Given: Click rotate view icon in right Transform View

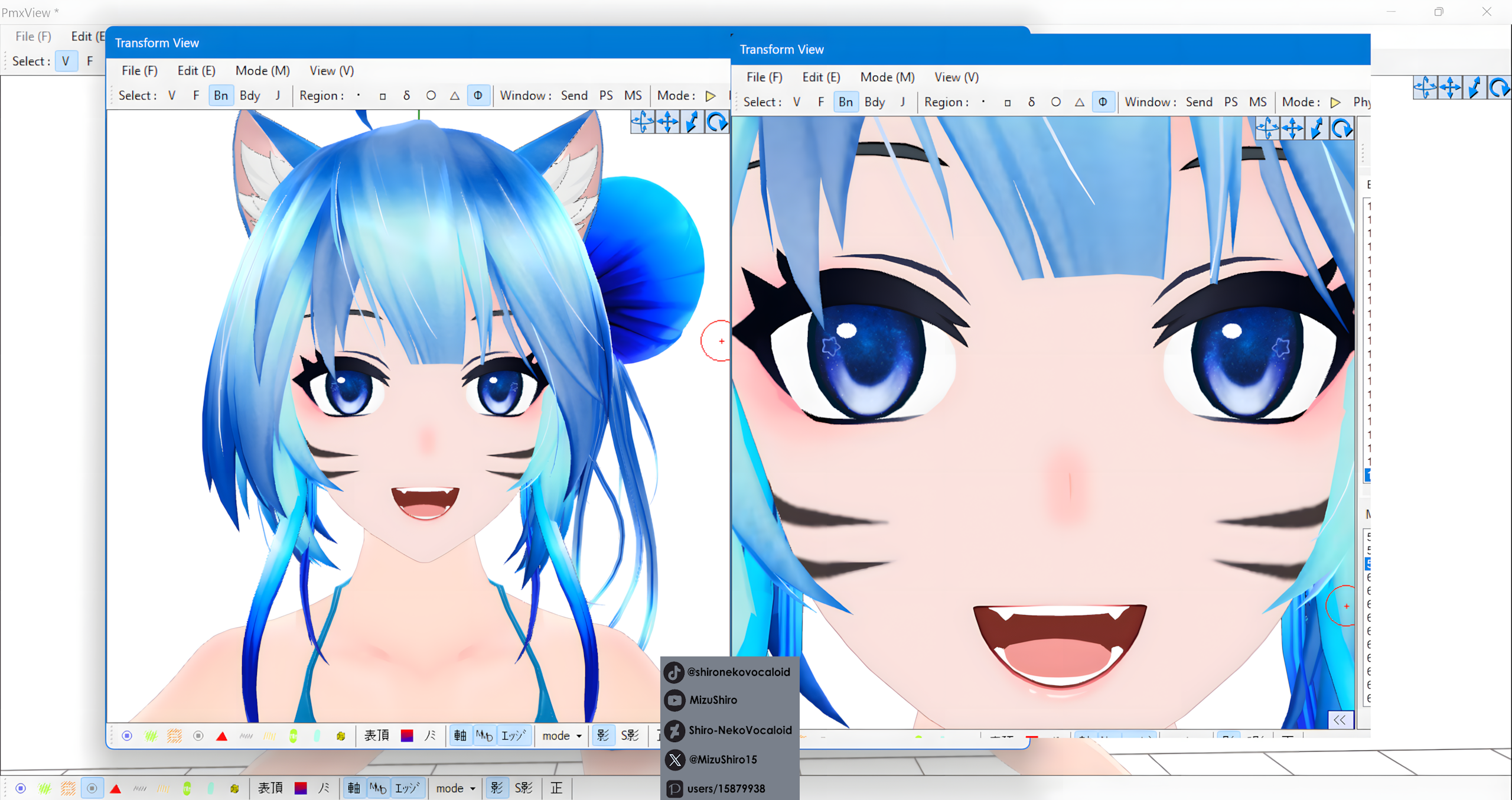Looking at the screenshot, I should coord(1342,128).
